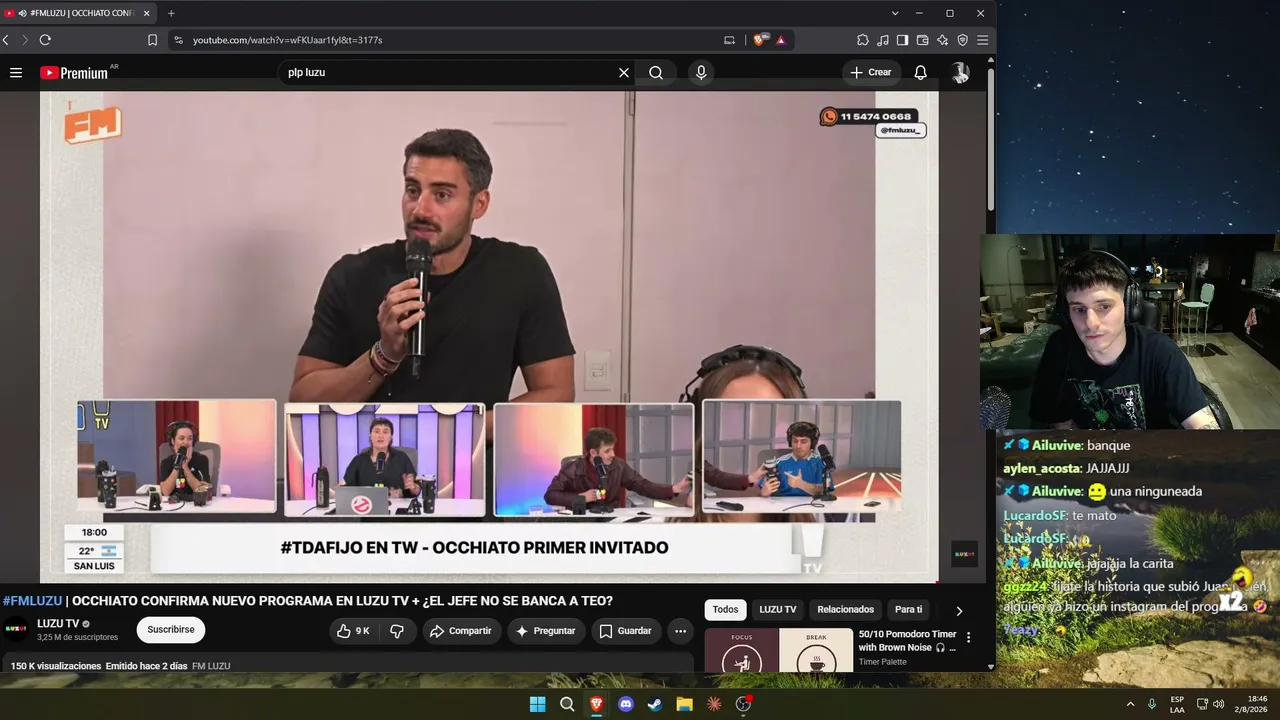Reload the page in the browser
Image resolution: width=1280 pixels, height=720 pixels.
[x=45, y=40]
